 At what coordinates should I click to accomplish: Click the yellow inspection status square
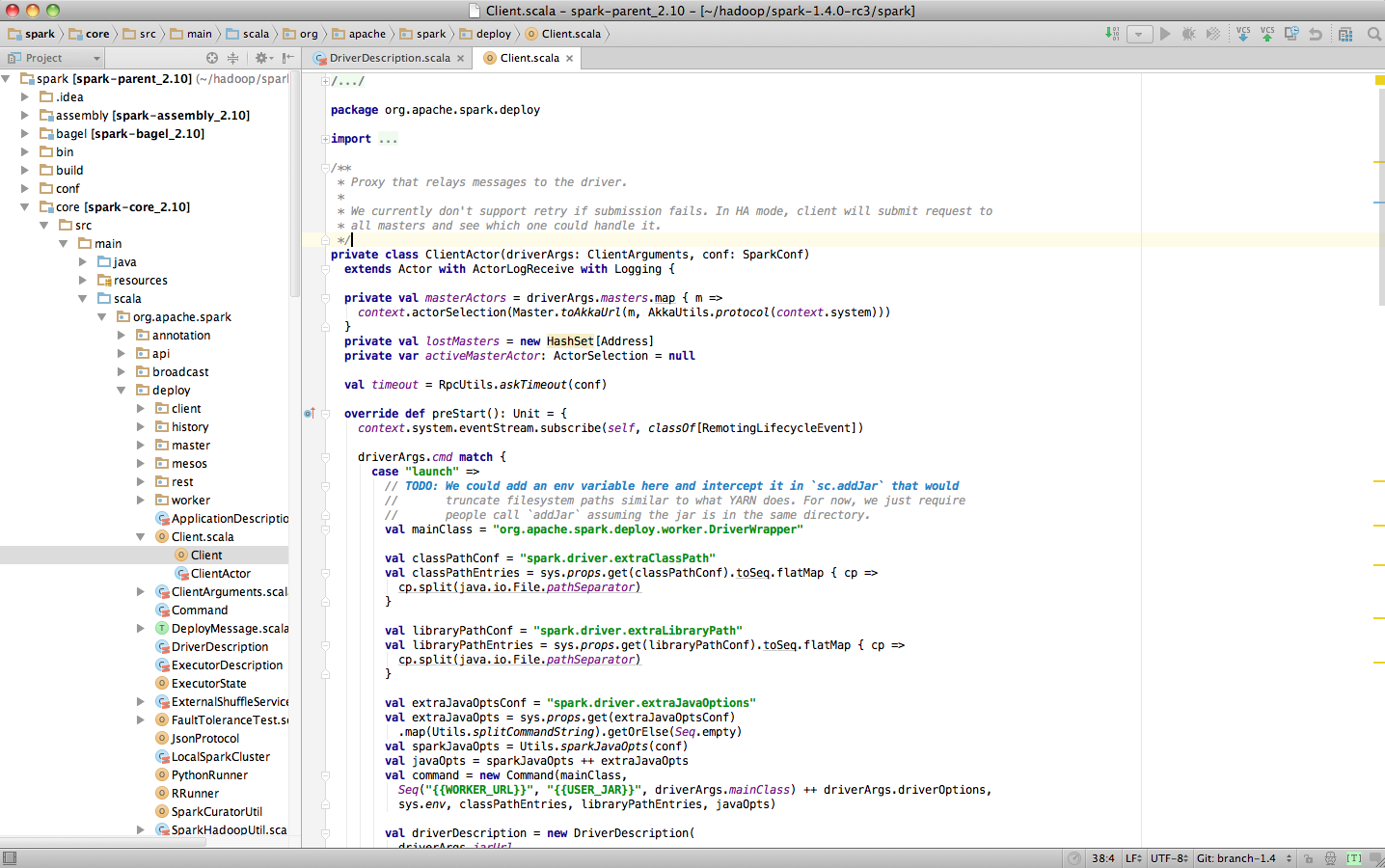(1379, 80)
